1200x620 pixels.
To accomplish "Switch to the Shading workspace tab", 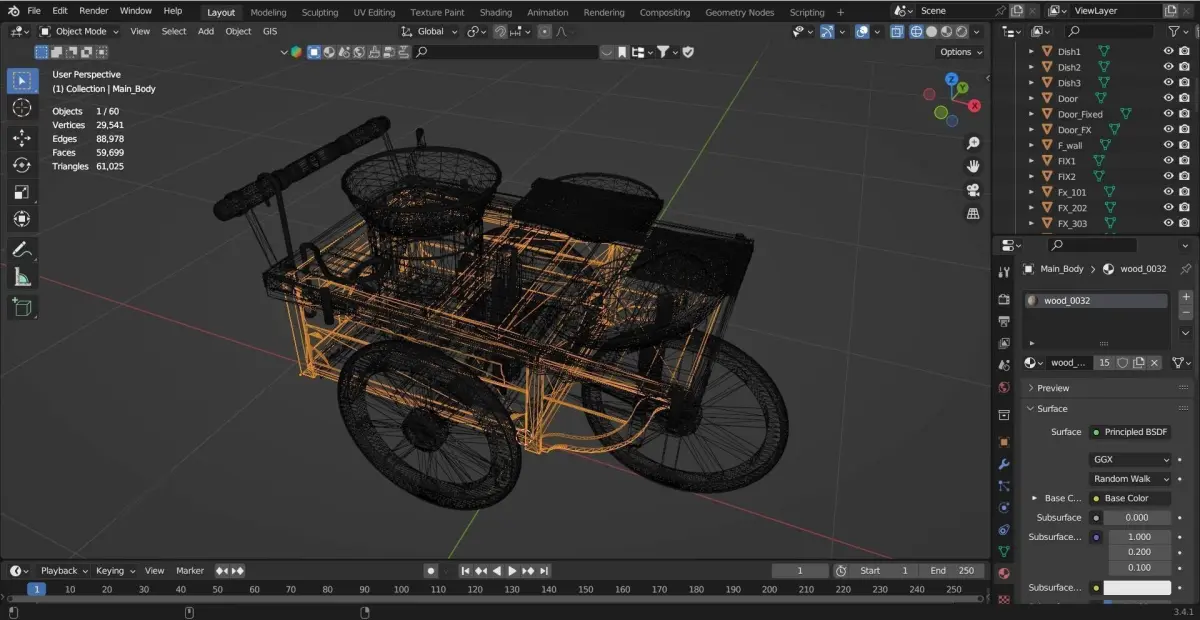I will click(496, 12).
